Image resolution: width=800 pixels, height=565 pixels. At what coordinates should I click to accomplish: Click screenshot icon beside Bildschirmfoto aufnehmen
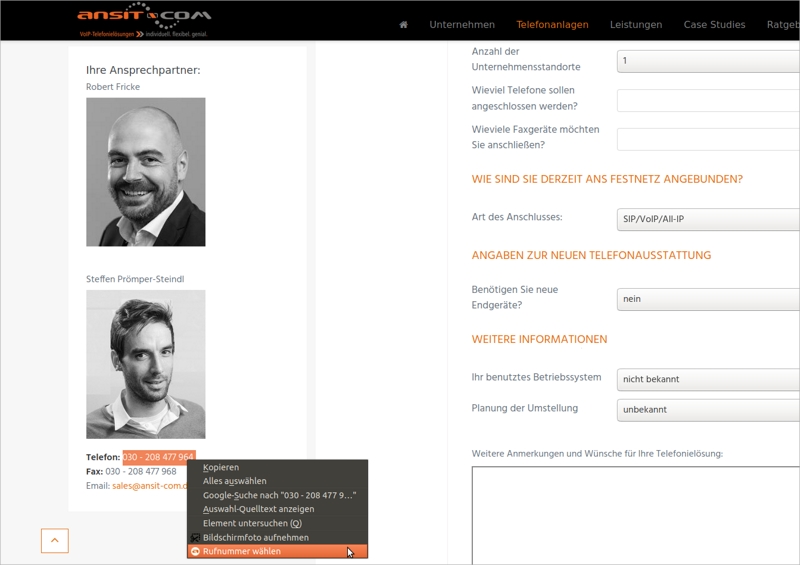[195, 537]
